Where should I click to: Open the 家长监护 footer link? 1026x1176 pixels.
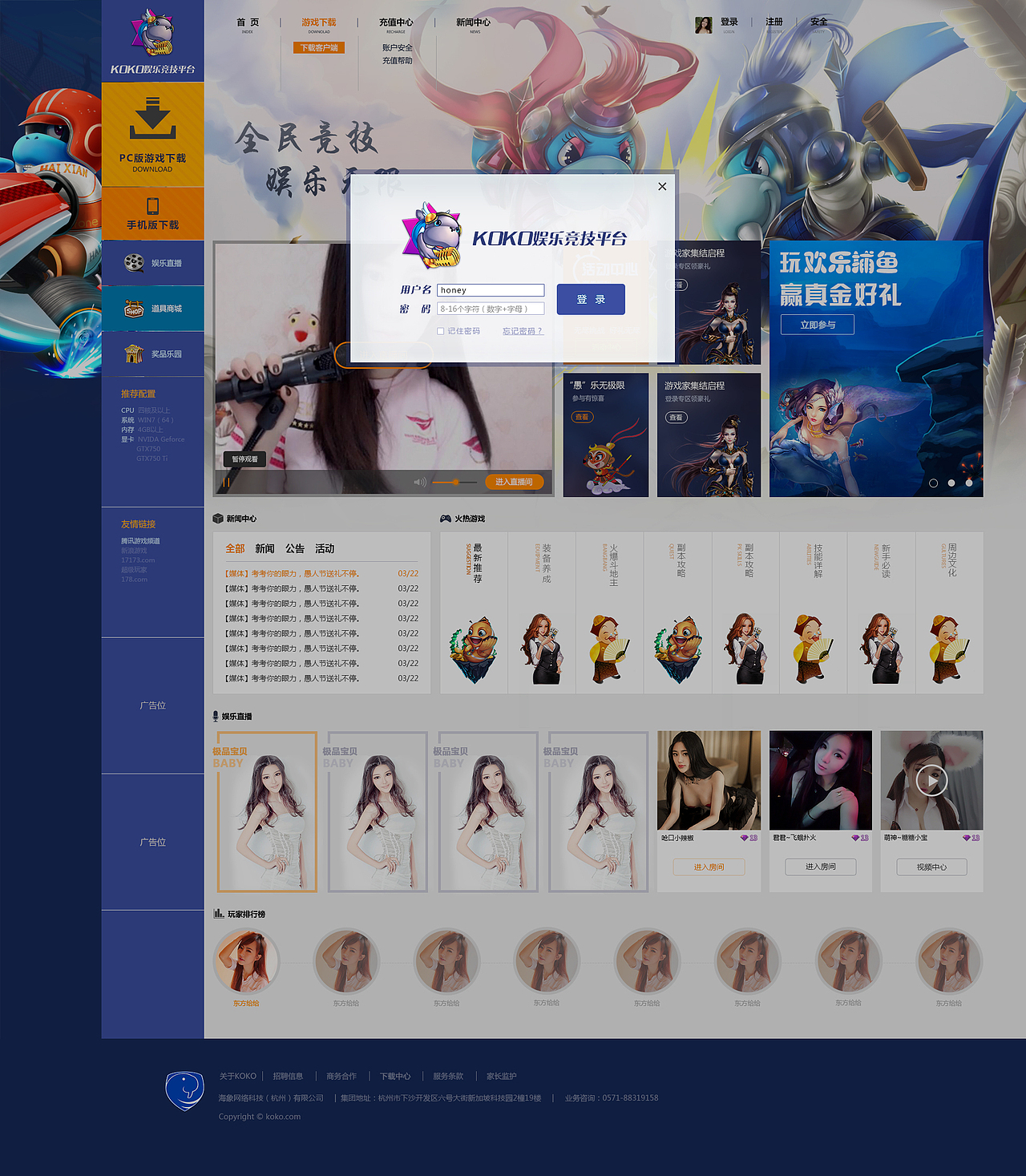[x=502, y=1077]
